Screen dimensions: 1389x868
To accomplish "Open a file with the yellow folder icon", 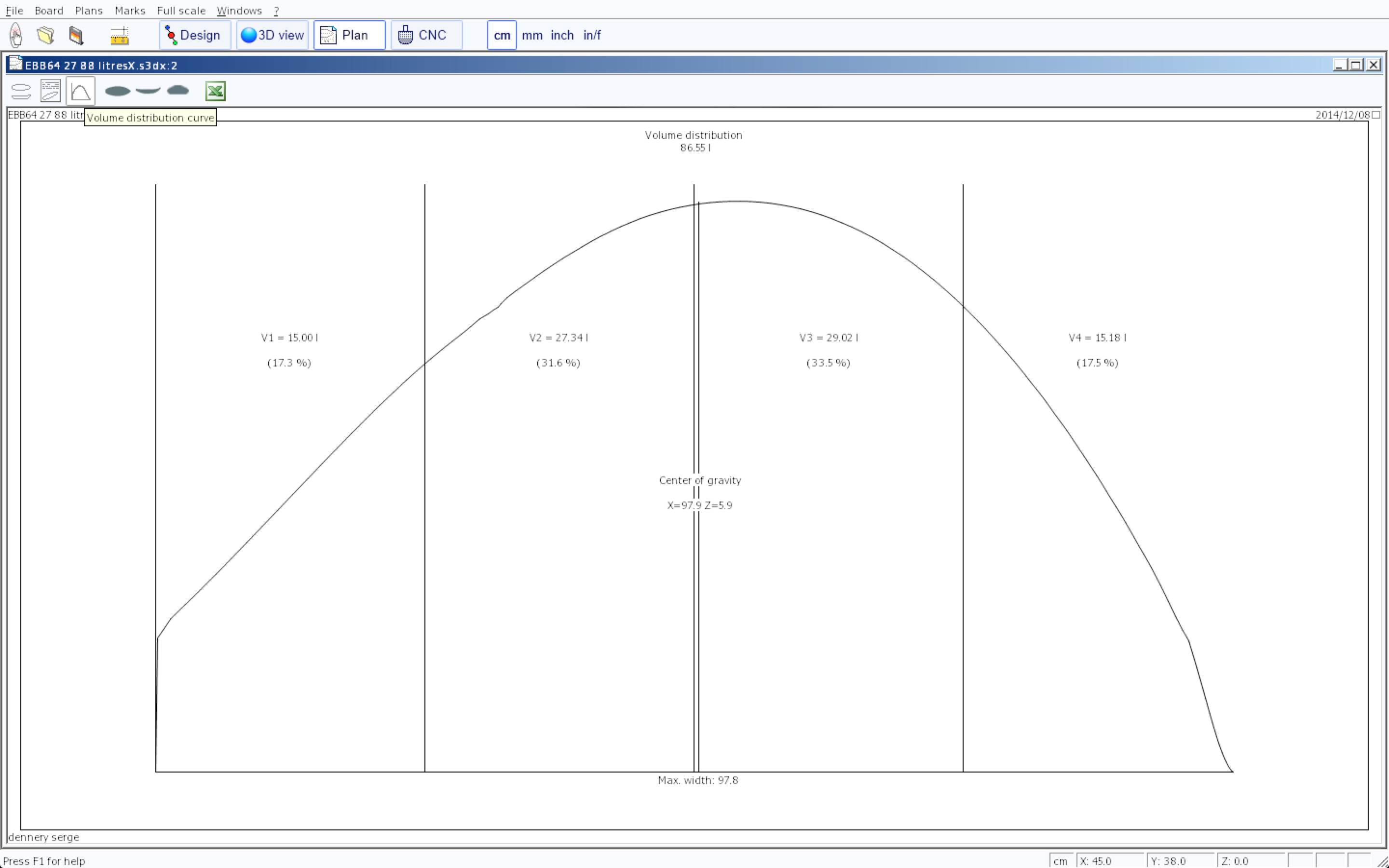I will point(45,35).
